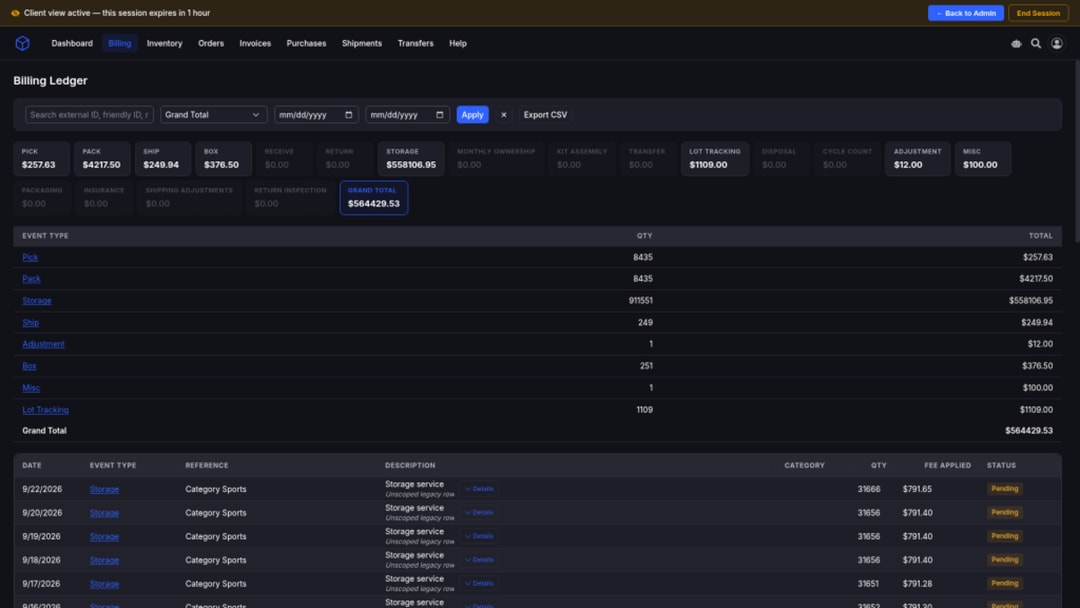Open the Inventory menu

pyautogui.click(x=164, y=43)
